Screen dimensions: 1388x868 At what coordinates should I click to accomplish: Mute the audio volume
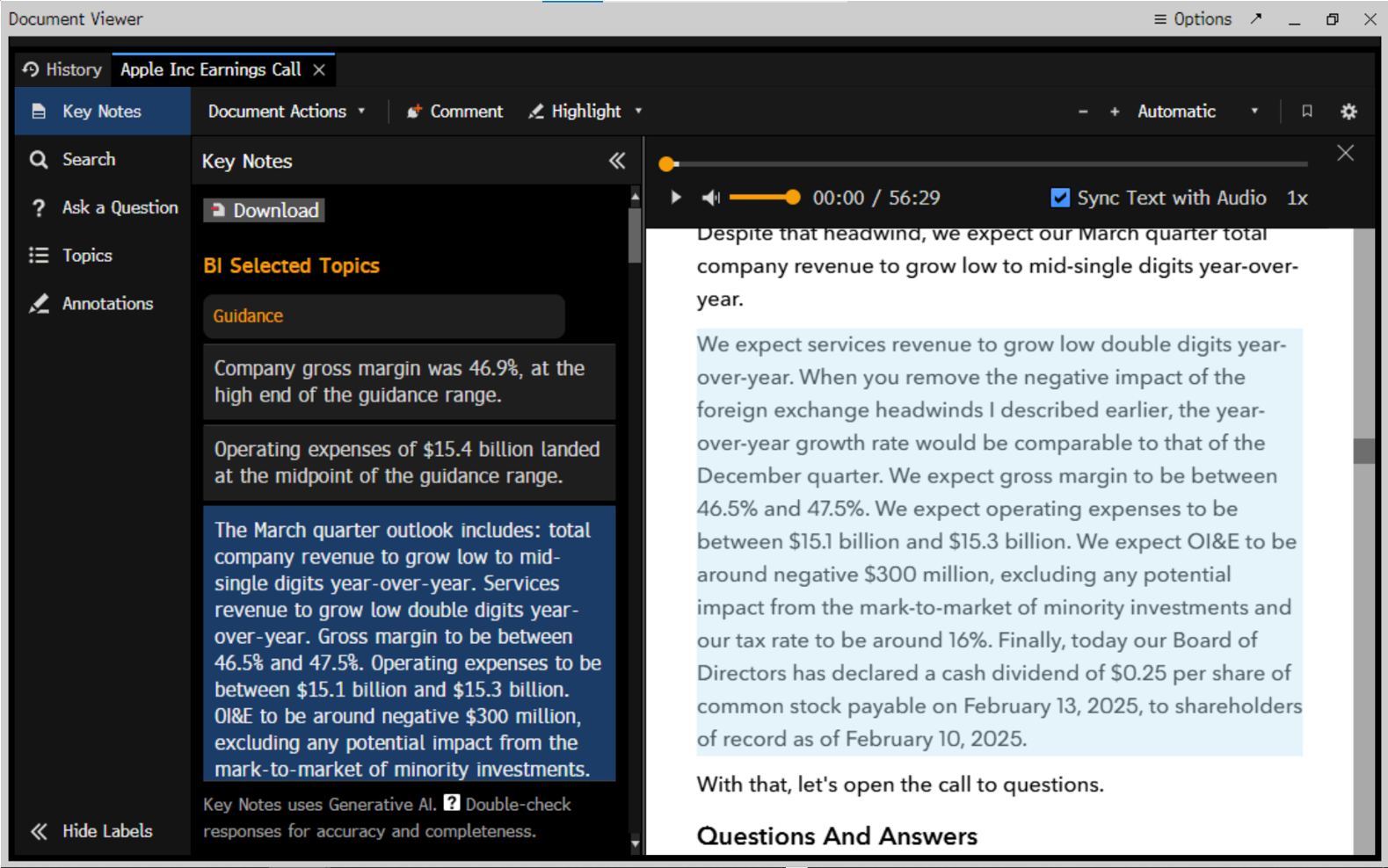click(x=711, y=198)
